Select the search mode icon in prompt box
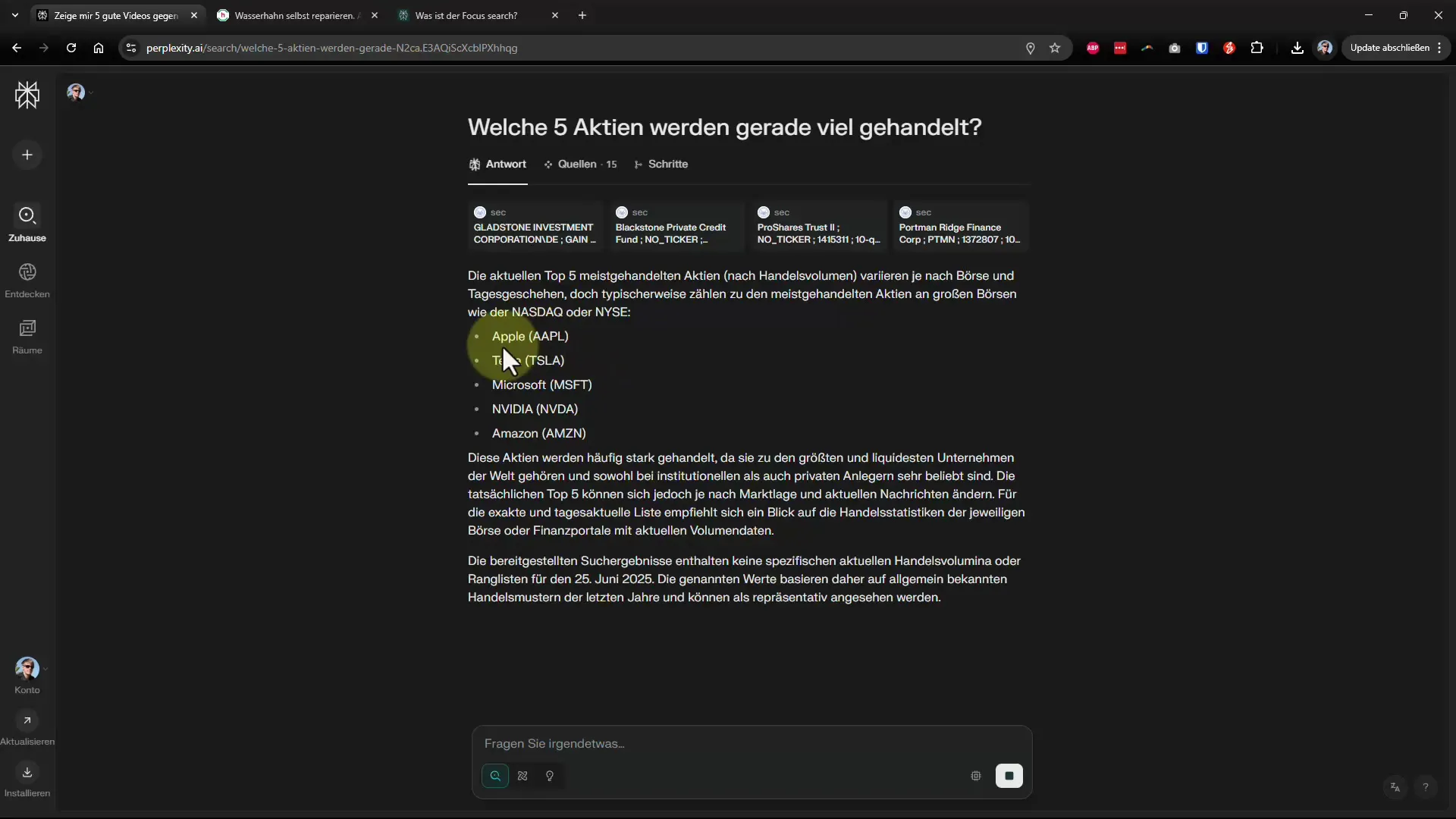 pos(495,776)
